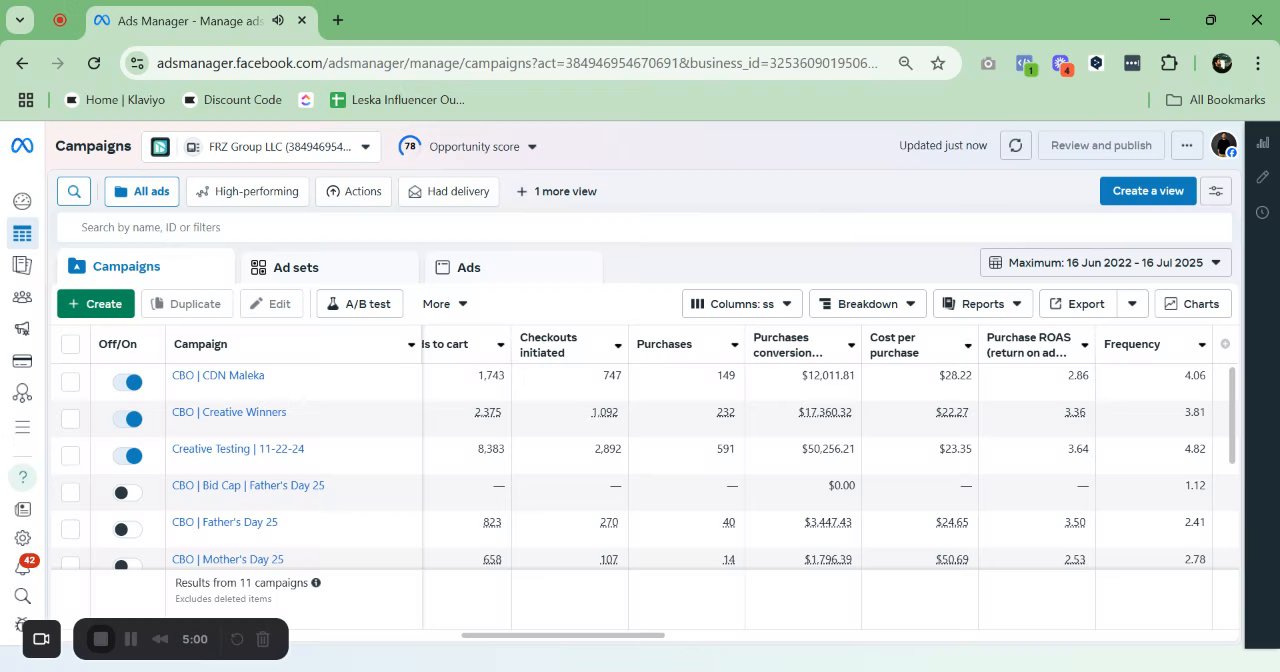1280x672 pixels.
Task: Click the blue search button beside All ads
Action: pyautogui.click(x=74, y=191)
